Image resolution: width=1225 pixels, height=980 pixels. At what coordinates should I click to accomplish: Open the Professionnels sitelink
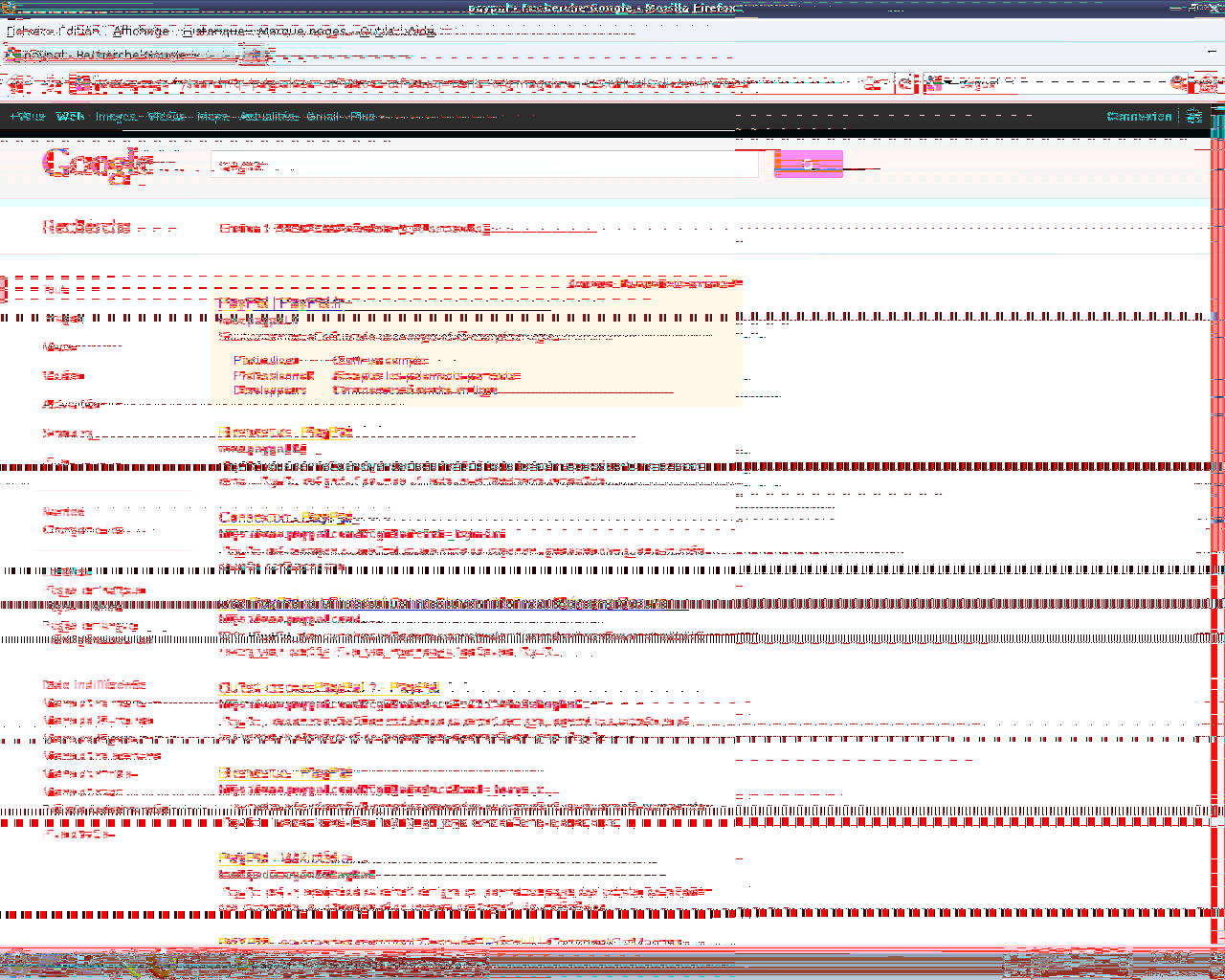(x=274, y=375)
